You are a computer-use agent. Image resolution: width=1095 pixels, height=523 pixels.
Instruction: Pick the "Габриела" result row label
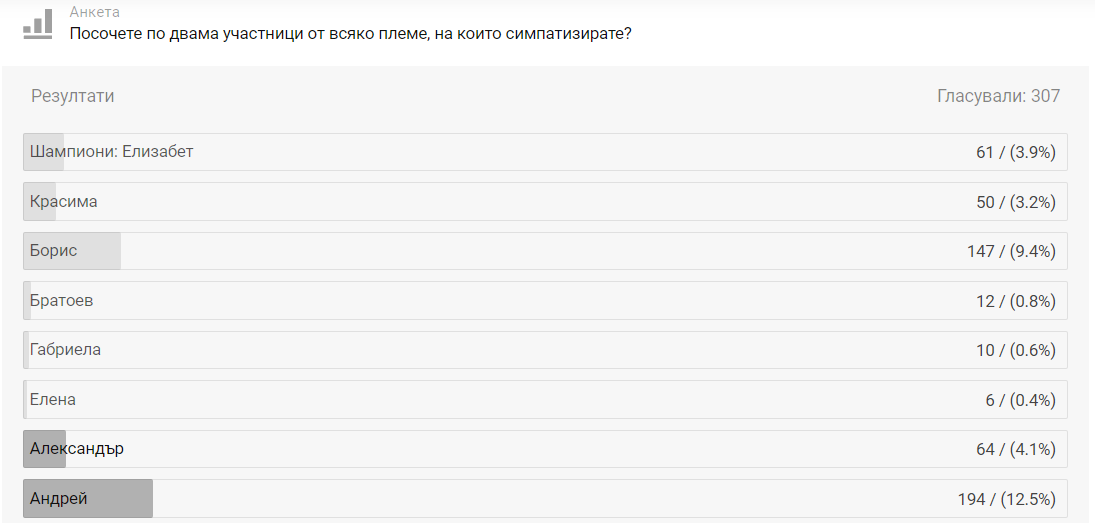click(x=66, y=350)
